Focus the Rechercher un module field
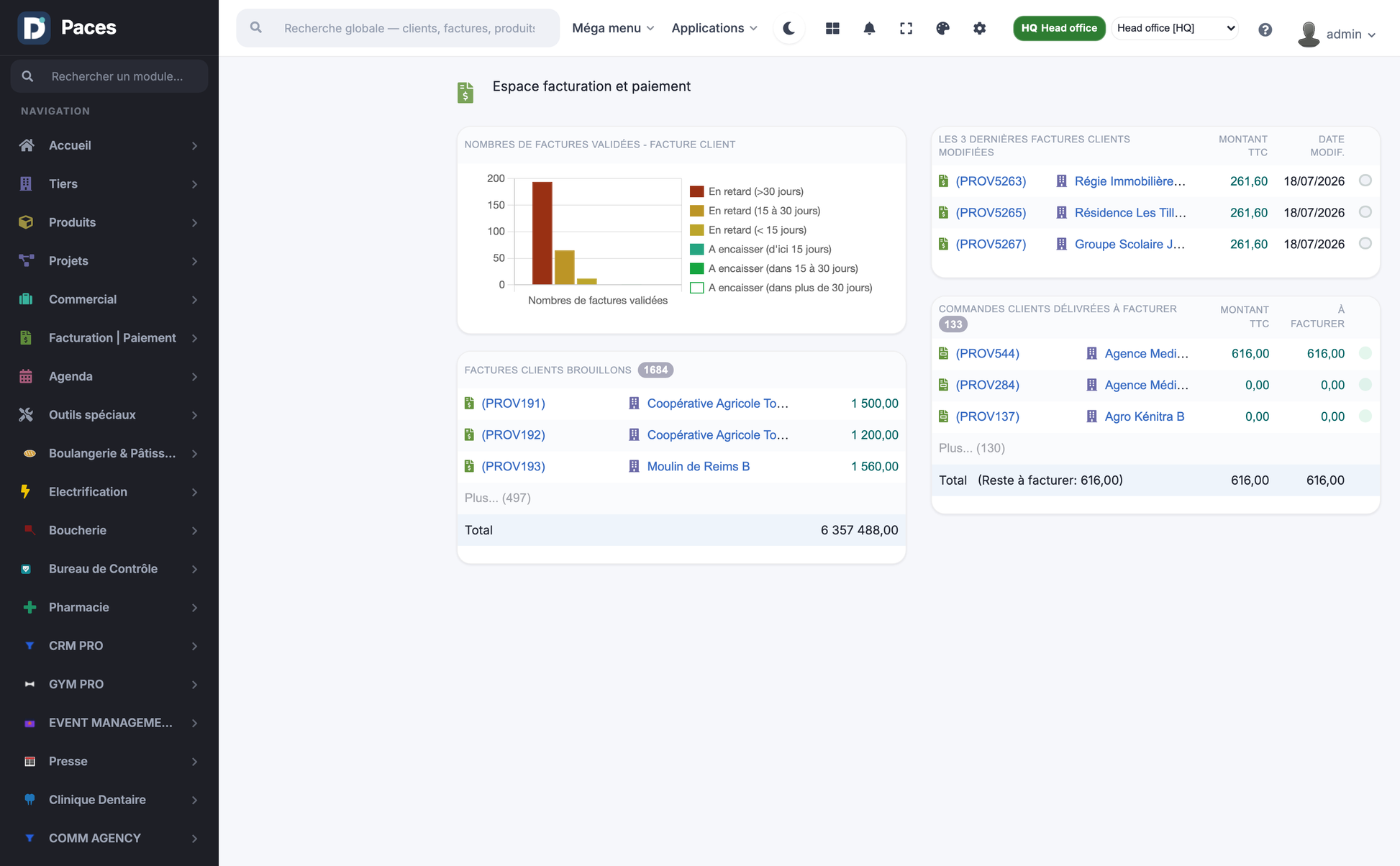Image resolution: width=1400 pixels, height=866 pixels. (x=109, y=76)
